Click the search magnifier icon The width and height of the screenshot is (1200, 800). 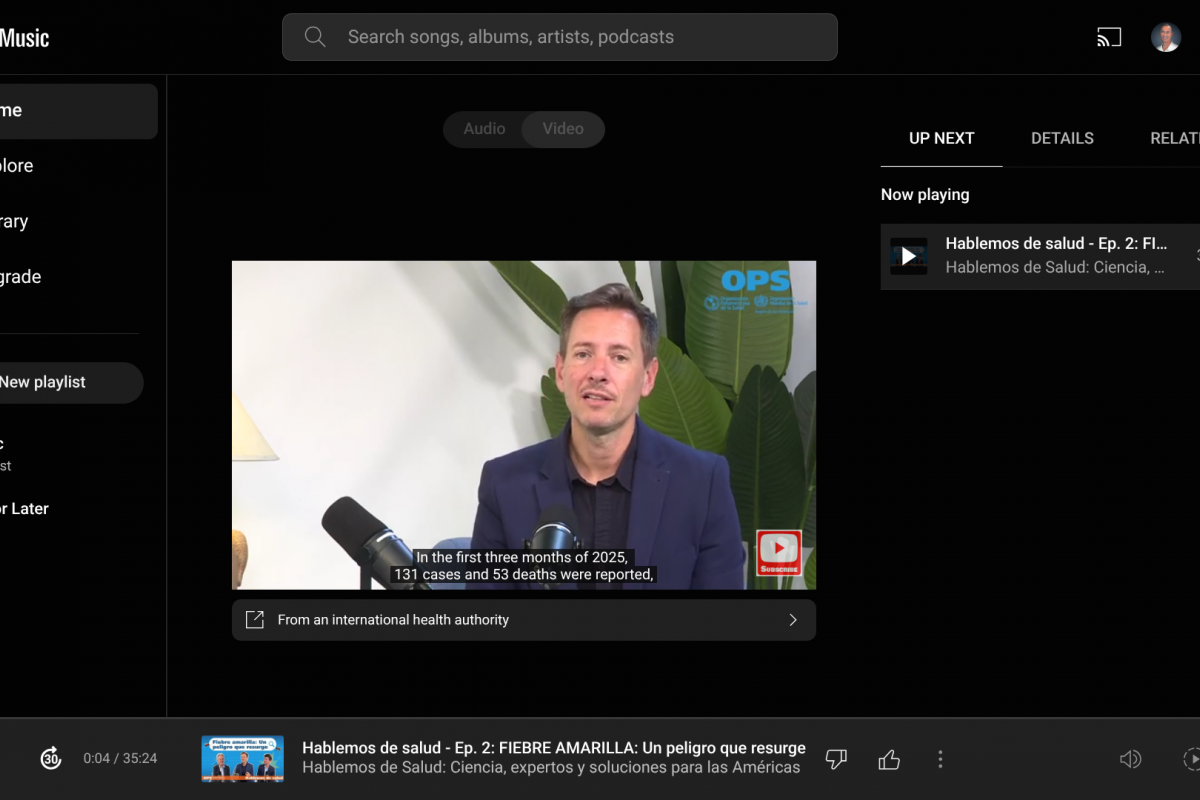pos(315,37)
